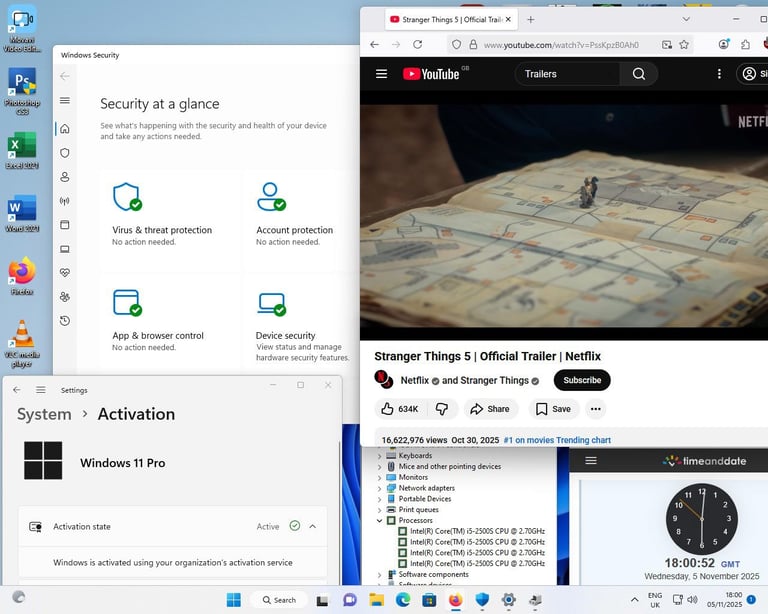Go to System breadcrumb in Settings

tap(44, 414)
